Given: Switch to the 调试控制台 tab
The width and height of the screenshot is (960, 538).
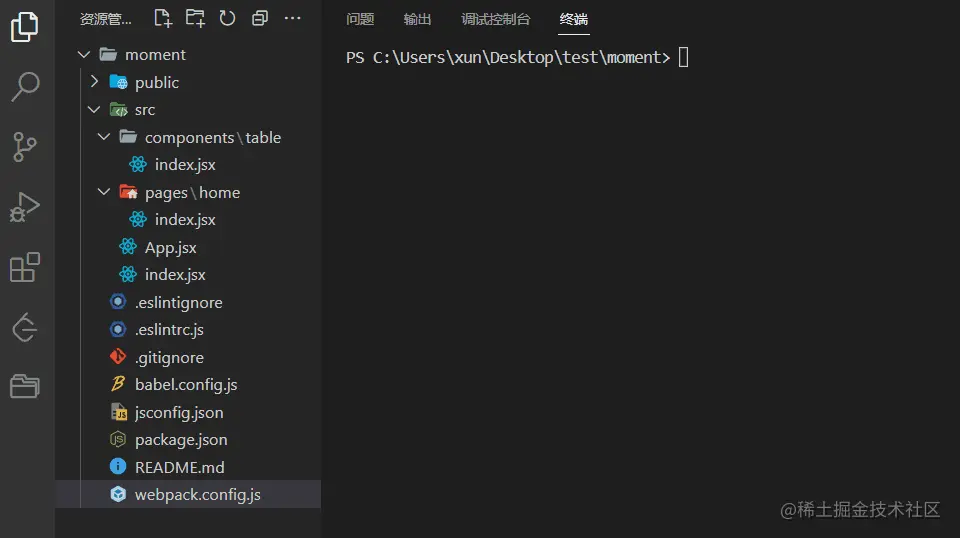Looking at the screenshot, I should [x=496, y=19].
